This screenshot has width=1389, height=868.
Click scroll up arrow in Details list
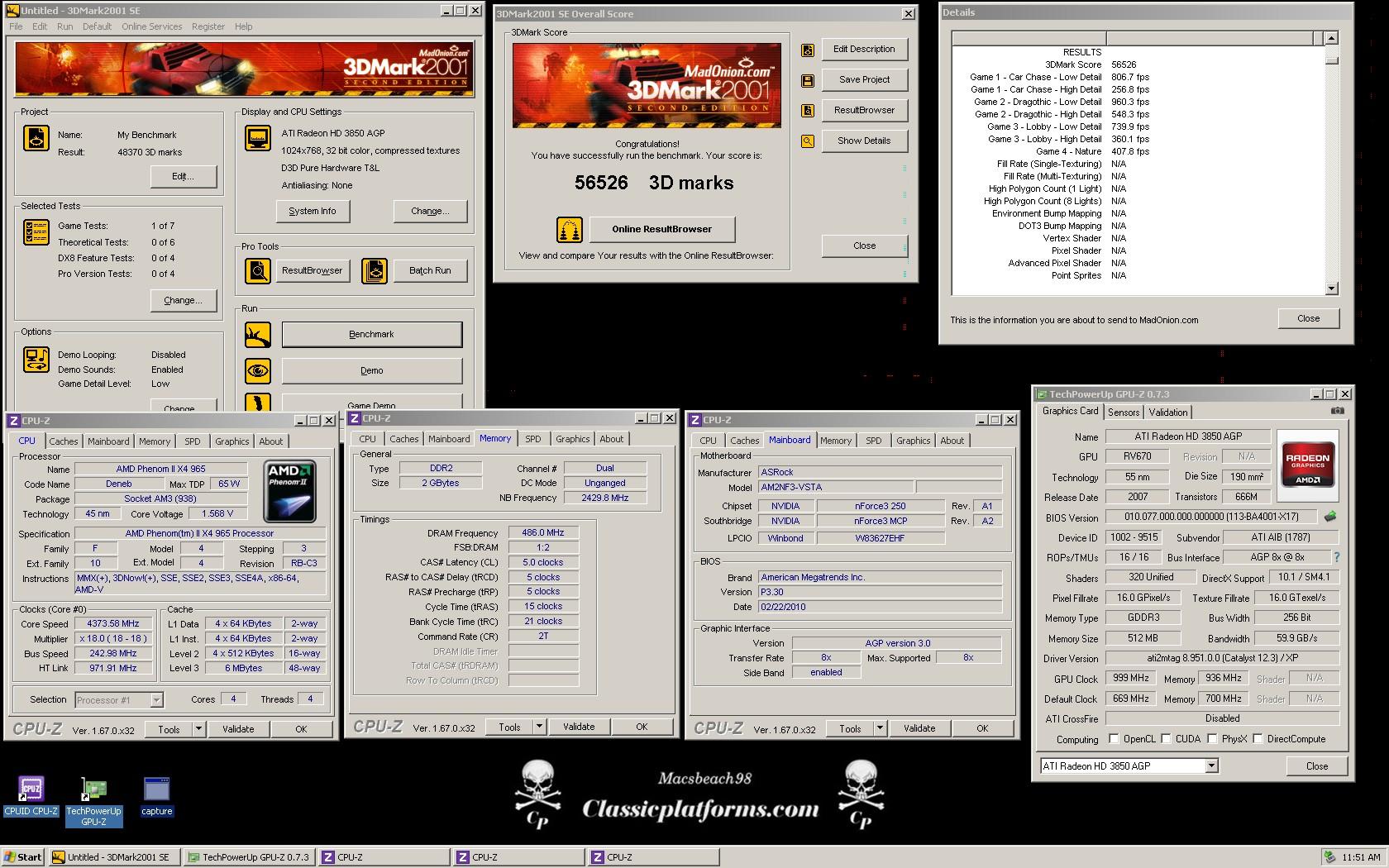pyautogui.click(x=1331, y=38)
